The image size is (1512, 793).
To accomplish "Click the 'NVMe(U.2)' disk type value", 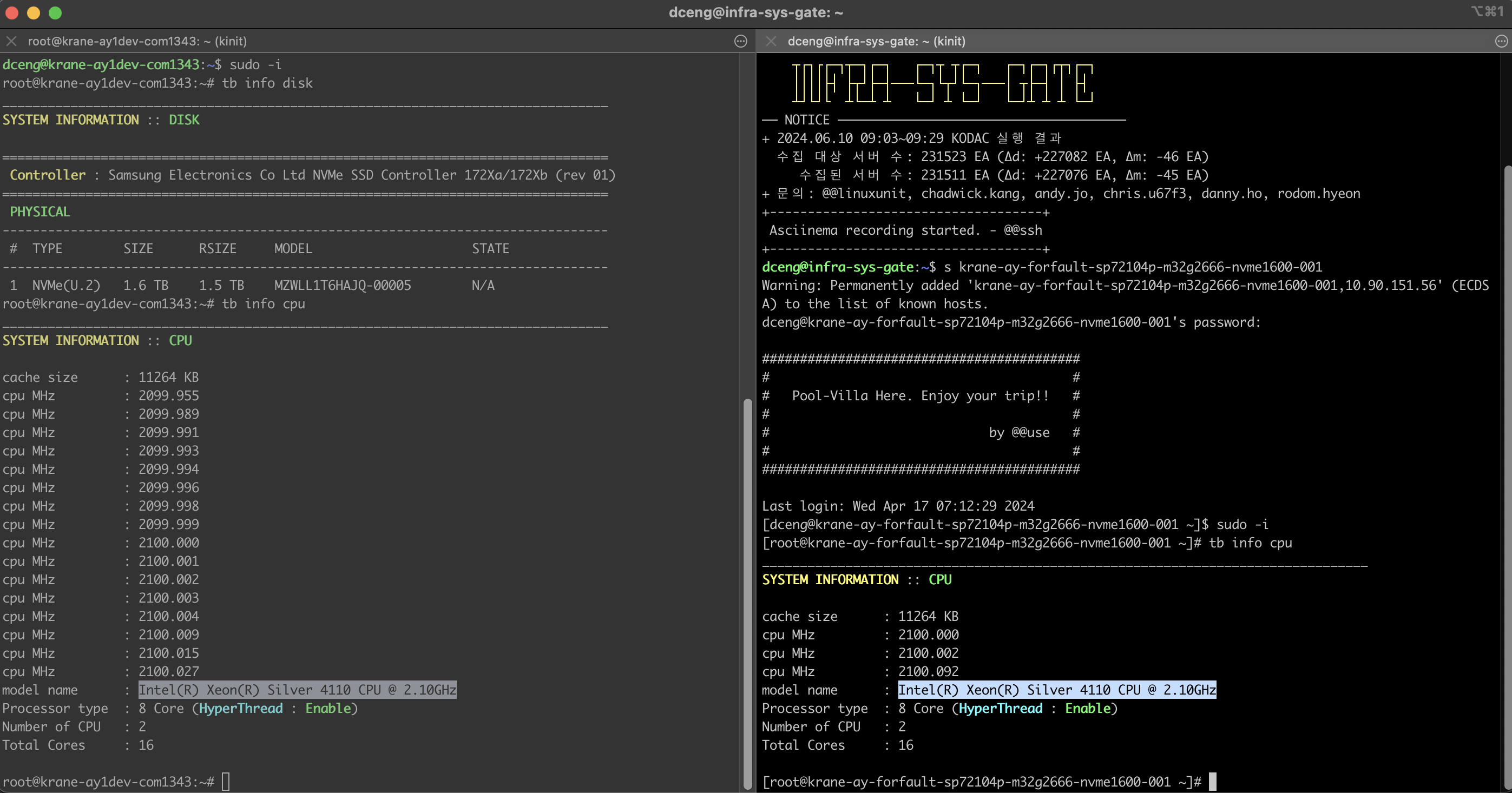I will coord(67,286).
